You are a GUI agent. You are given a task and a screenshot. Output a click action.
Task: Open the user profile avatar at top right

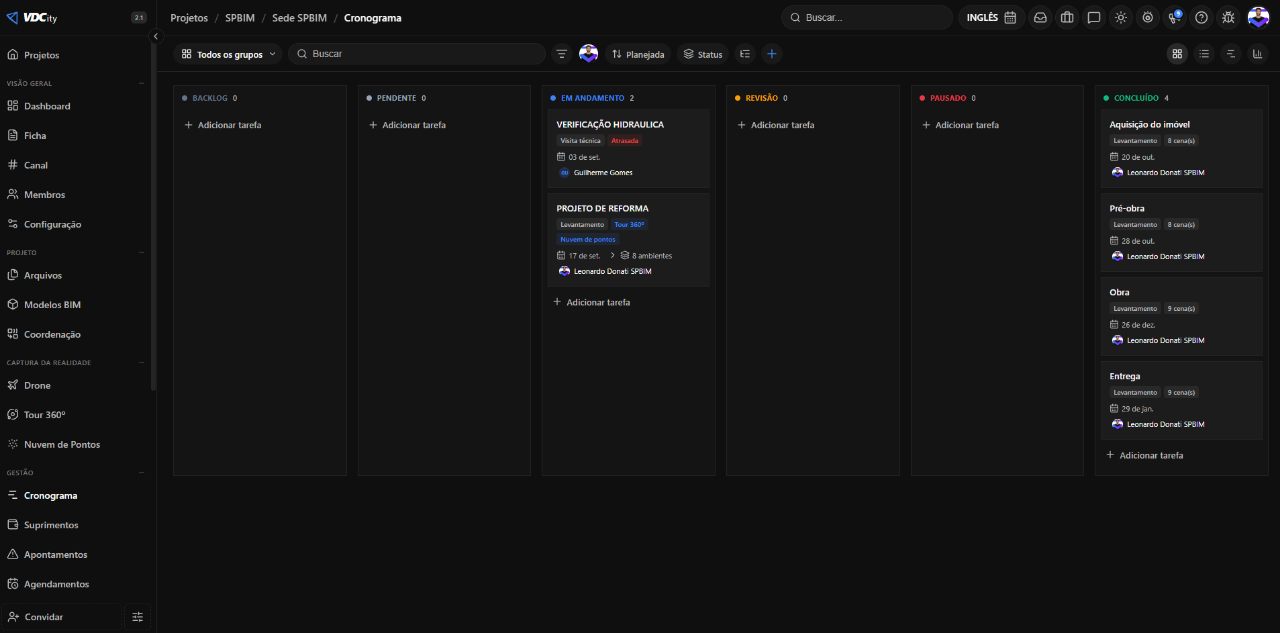[x=1258, y=17]
